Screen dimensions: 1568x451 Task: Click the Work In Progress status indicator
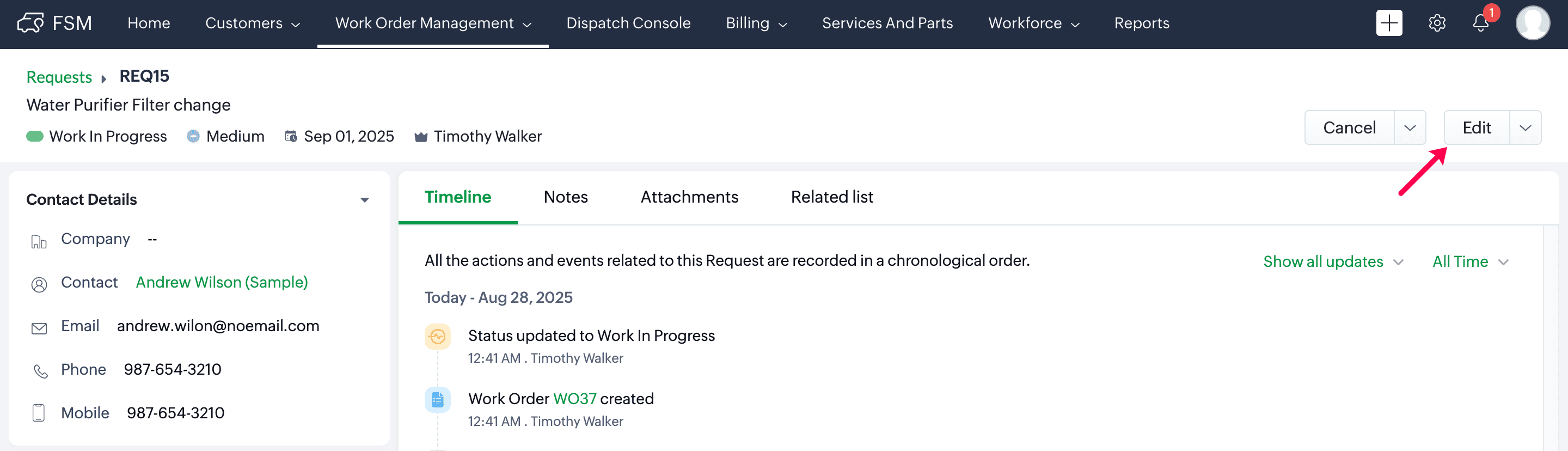(35, 136)
